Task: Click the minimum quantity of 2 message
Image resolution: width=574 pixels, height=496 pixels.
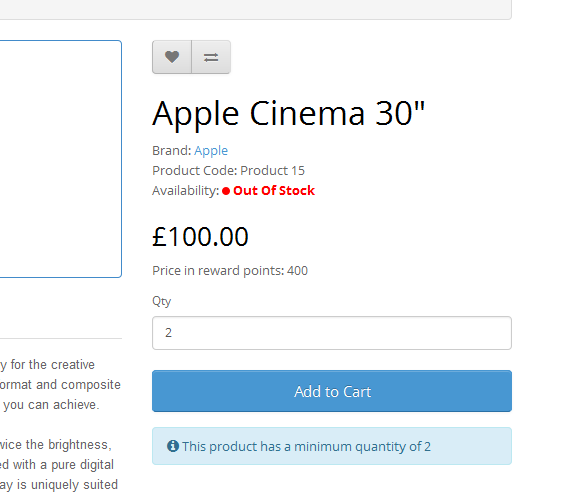Action: click(x=306, y=447)
